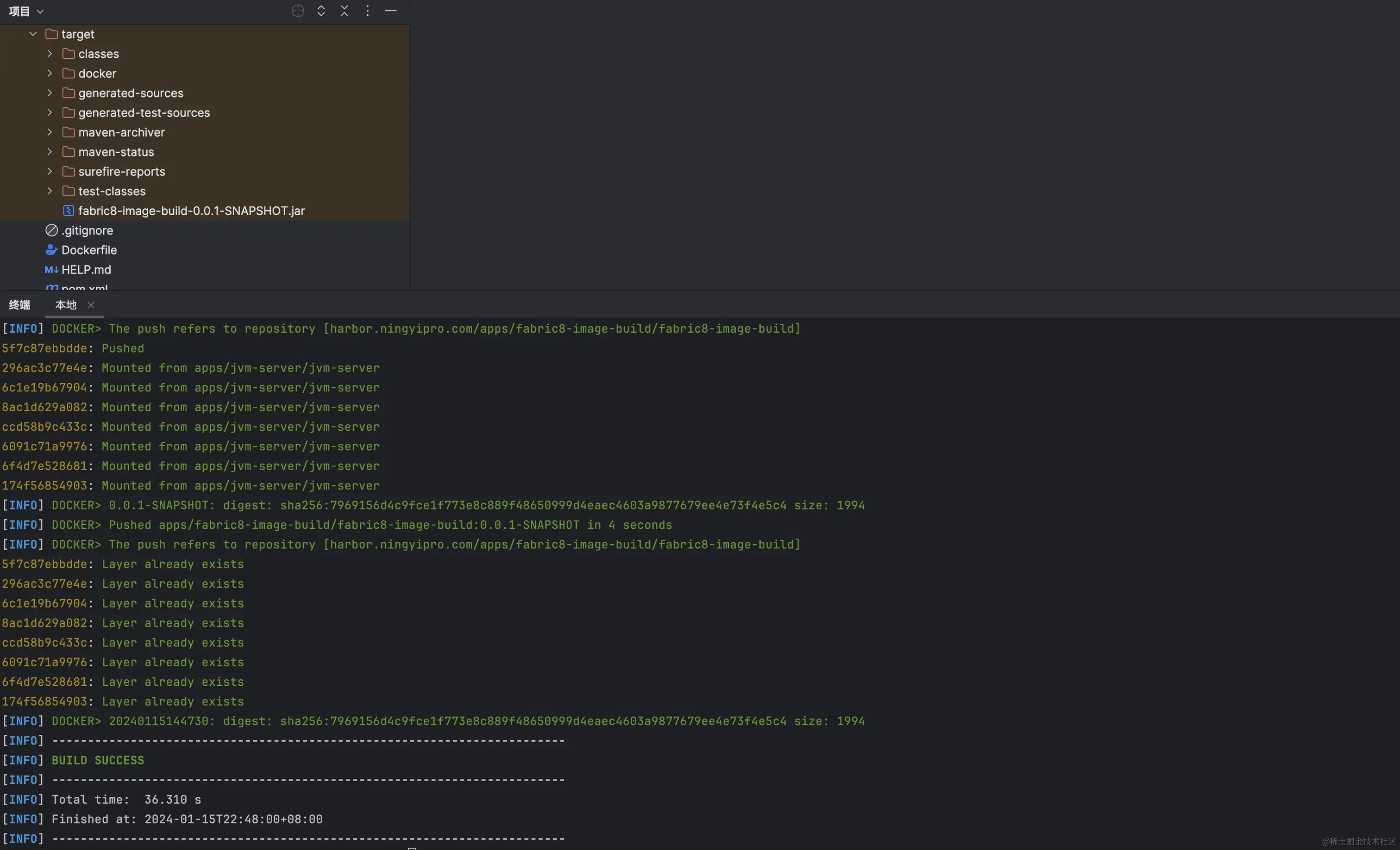Expand the generated-test-sources folder

(50, 112)
